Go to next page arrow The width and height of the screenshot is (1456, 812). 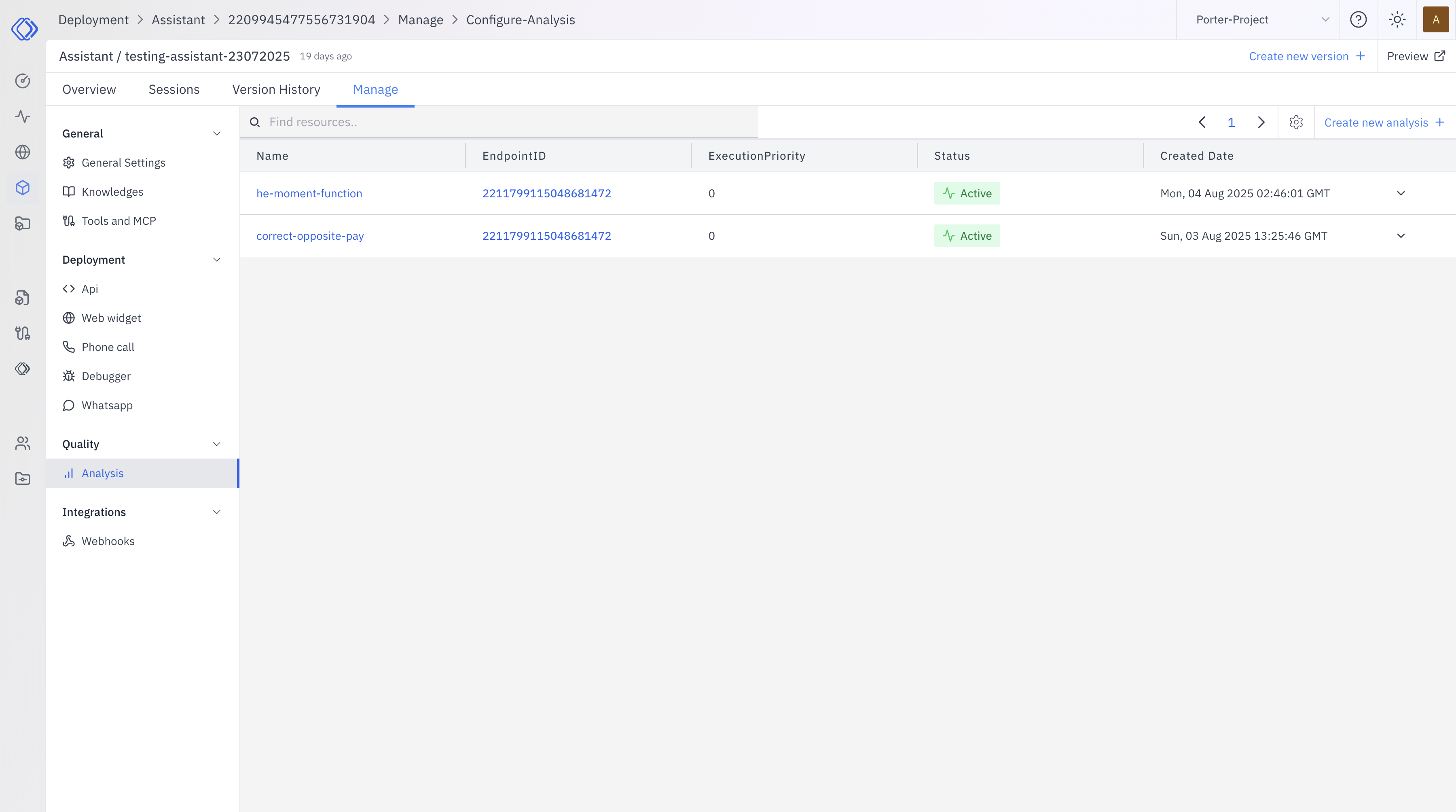tap(1261, 123)
